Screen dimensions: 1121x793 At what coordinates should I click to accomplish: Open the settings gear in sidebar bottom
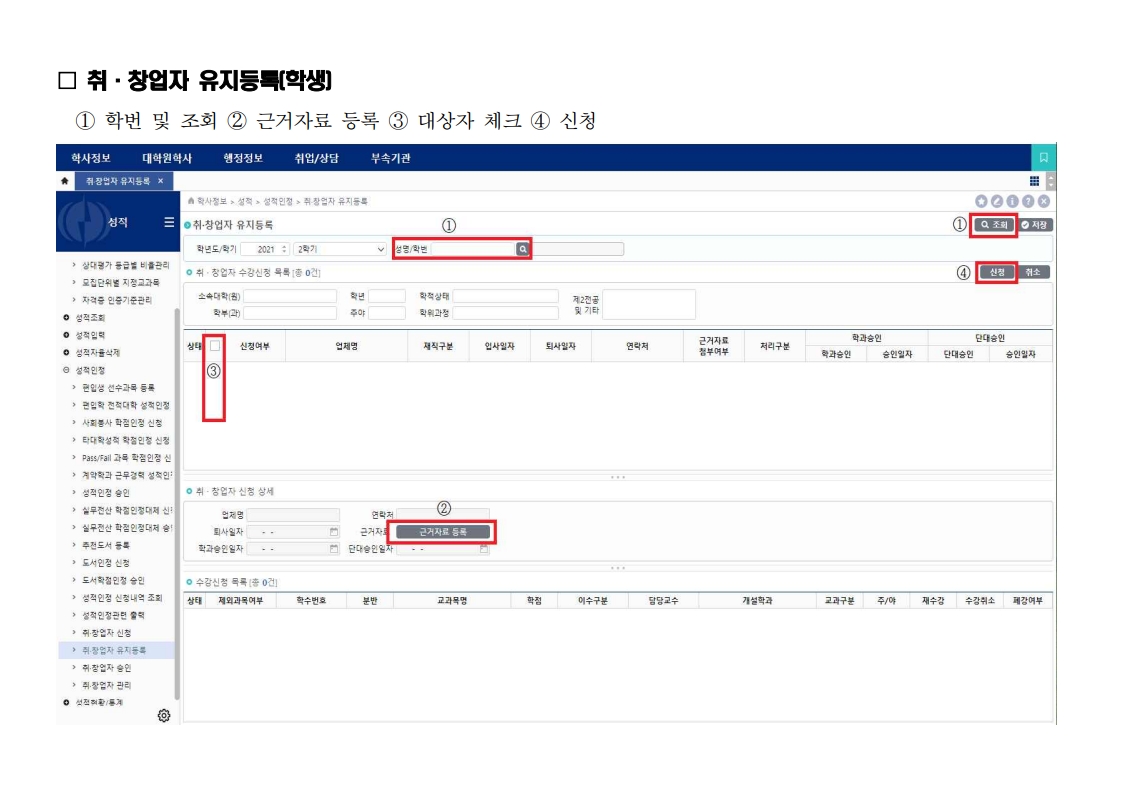164,715
